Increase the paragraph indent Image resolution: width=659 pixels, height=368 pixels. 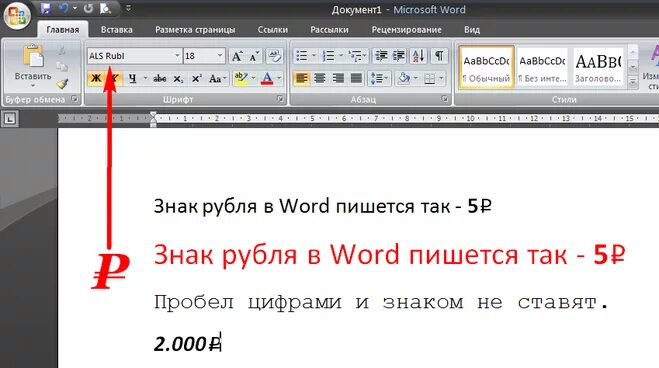(399, 56)
